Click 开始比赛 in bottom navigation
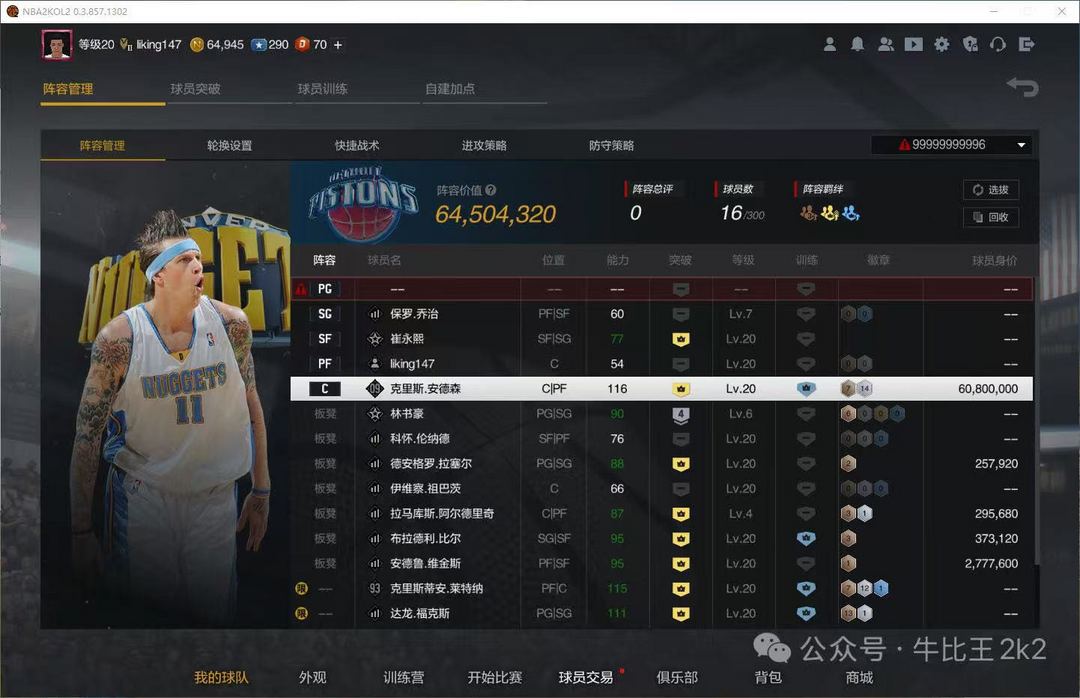Screen dimensions: 1080x698 [x=495, y=677]
